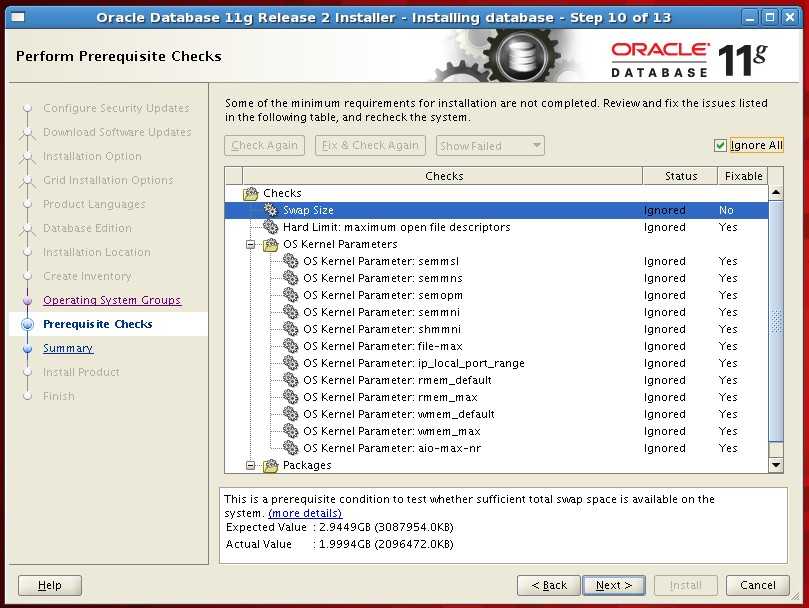Select OS Kernel Parameter: ip_local_port_range row
809x608 pixels.
click(496, 363)
